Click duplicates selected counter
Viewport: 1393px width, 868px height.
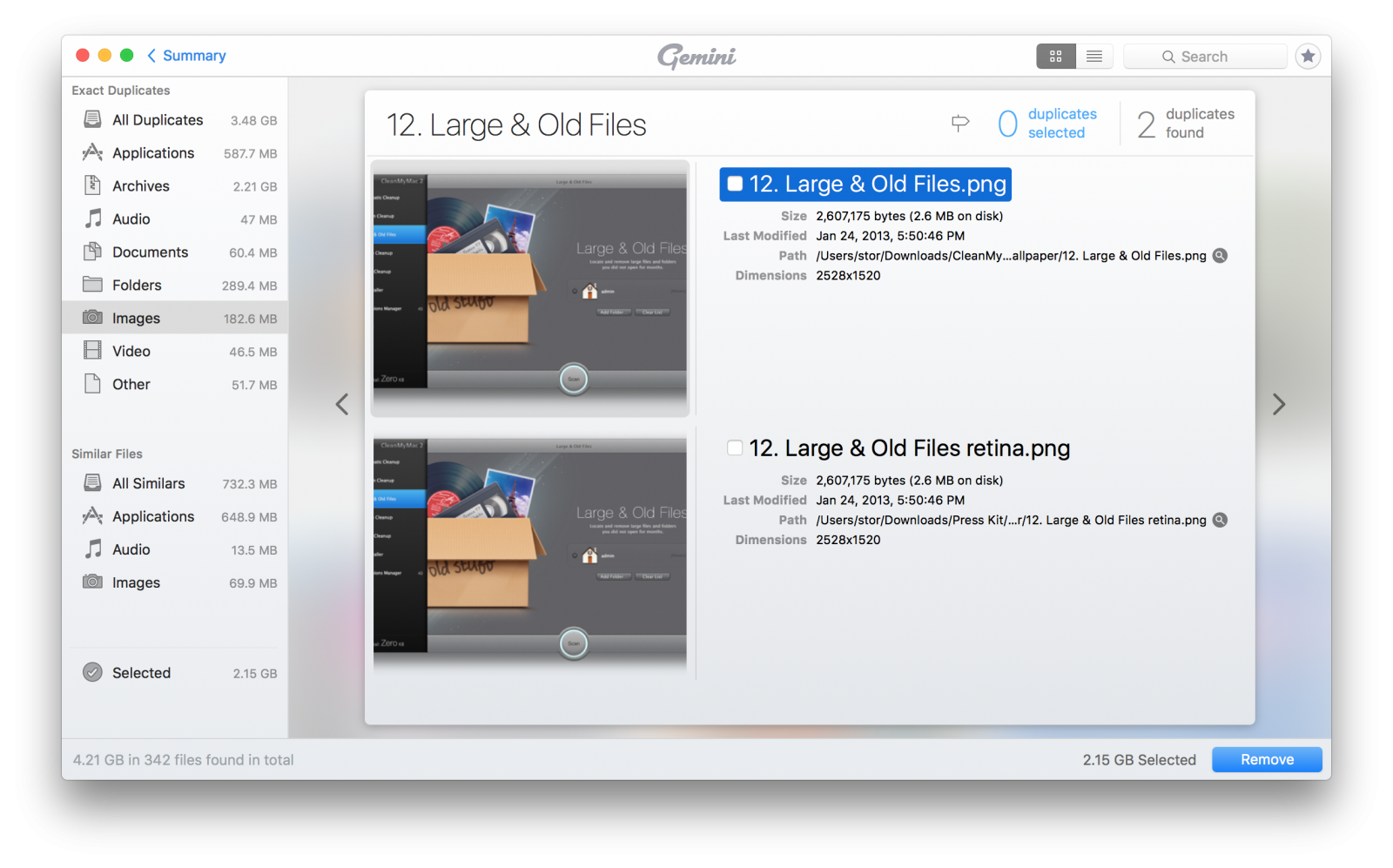click(1047, 124)
